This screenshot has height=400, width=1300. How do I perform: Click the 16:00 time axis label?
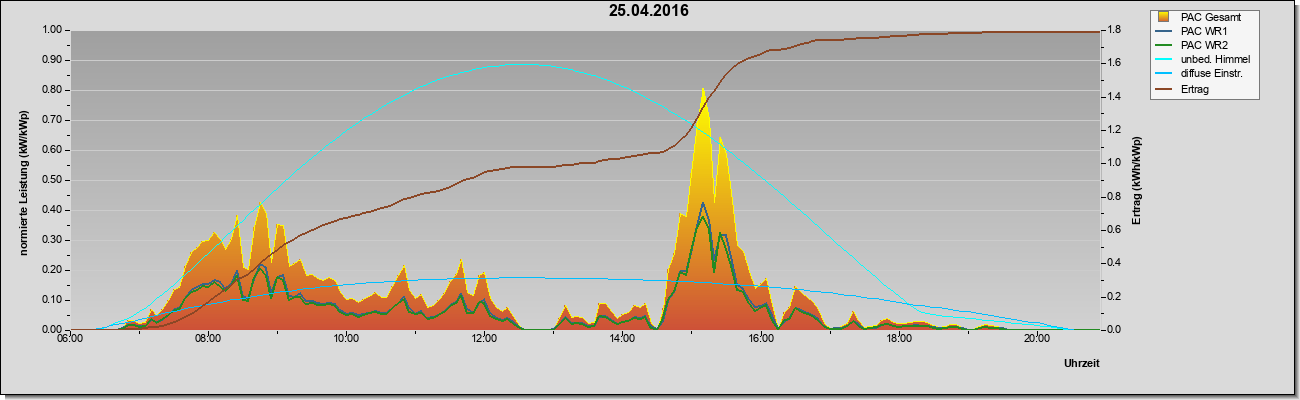760,338
